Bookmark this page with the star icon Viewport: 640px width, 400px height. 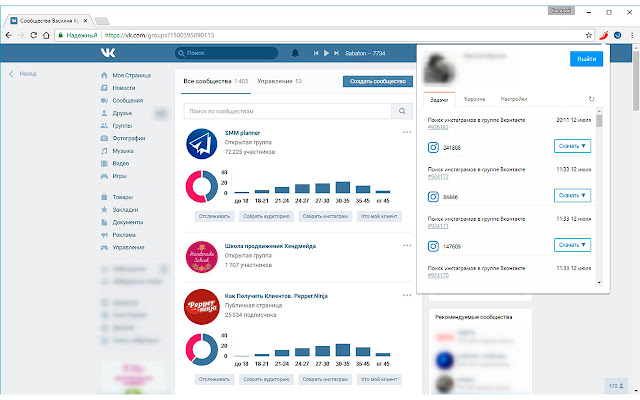click(589, 34)
